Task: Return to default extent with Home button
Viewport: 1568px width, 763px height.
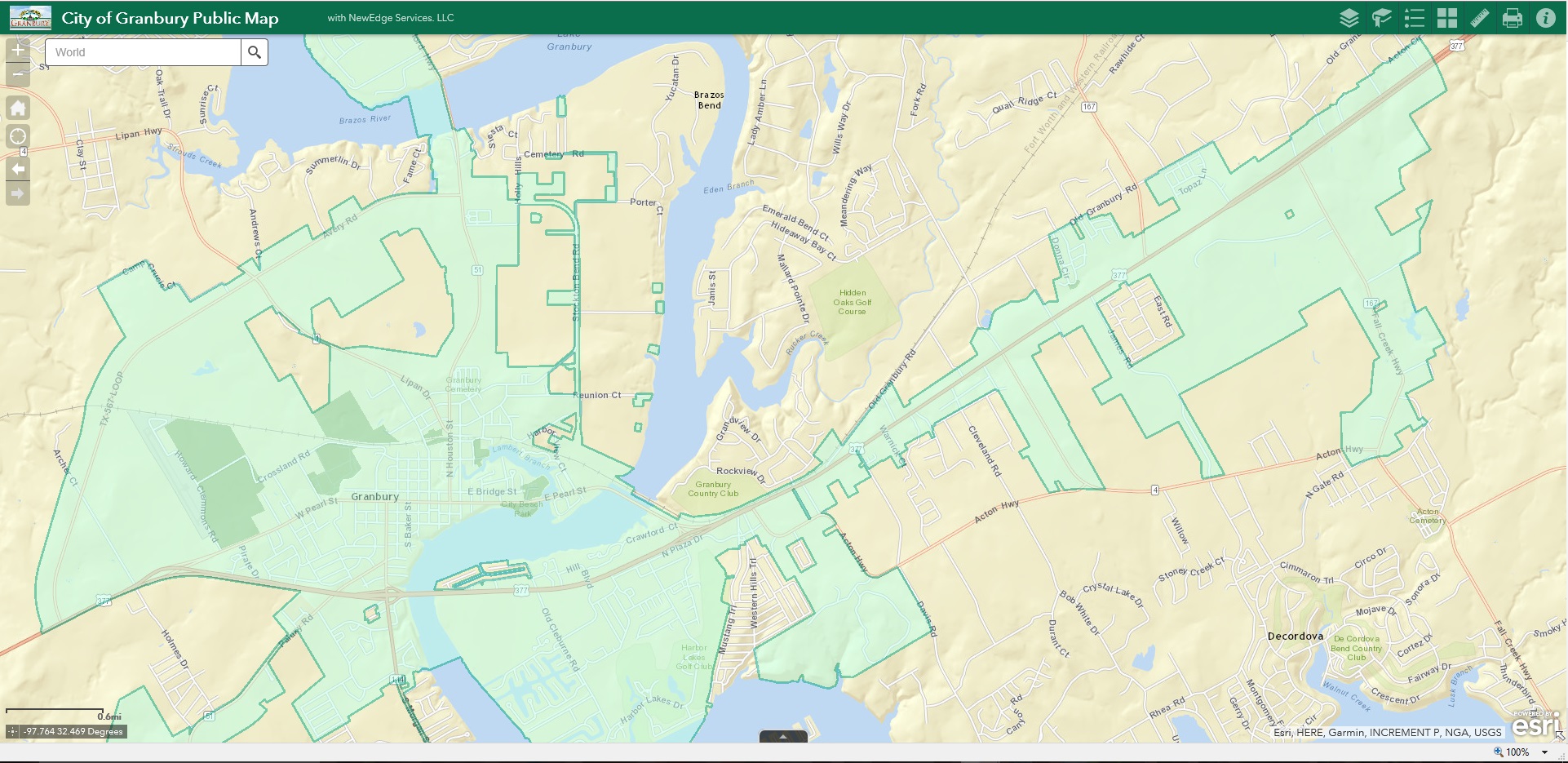Action: tap(17, 107)
